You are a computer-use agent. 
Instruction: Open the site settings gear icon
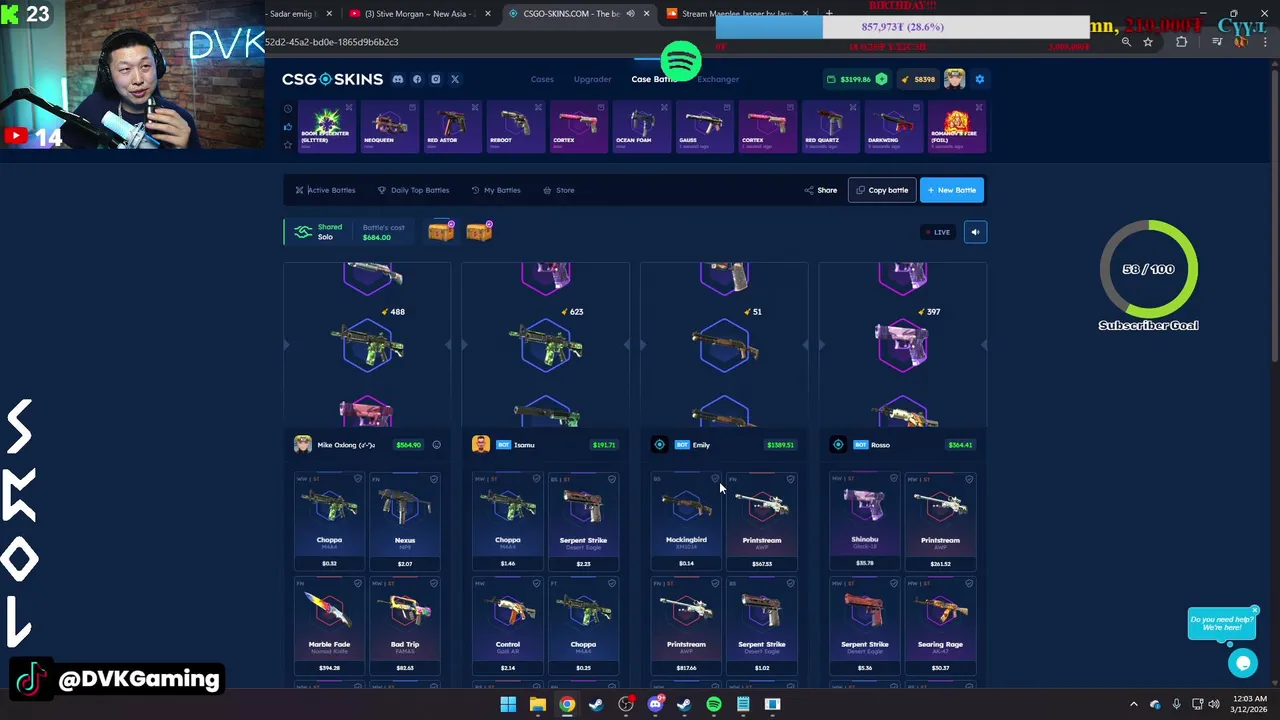tap(980, 79)
